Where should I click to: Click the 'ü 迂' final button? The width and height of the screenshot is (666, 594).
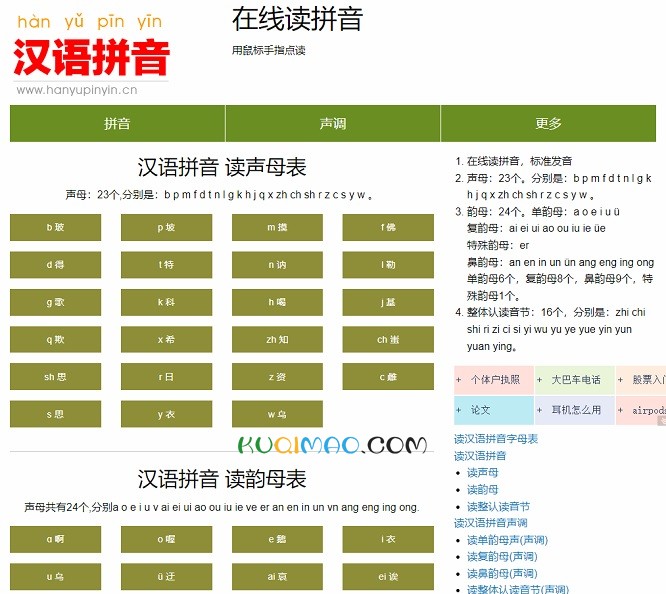point(166,577)
